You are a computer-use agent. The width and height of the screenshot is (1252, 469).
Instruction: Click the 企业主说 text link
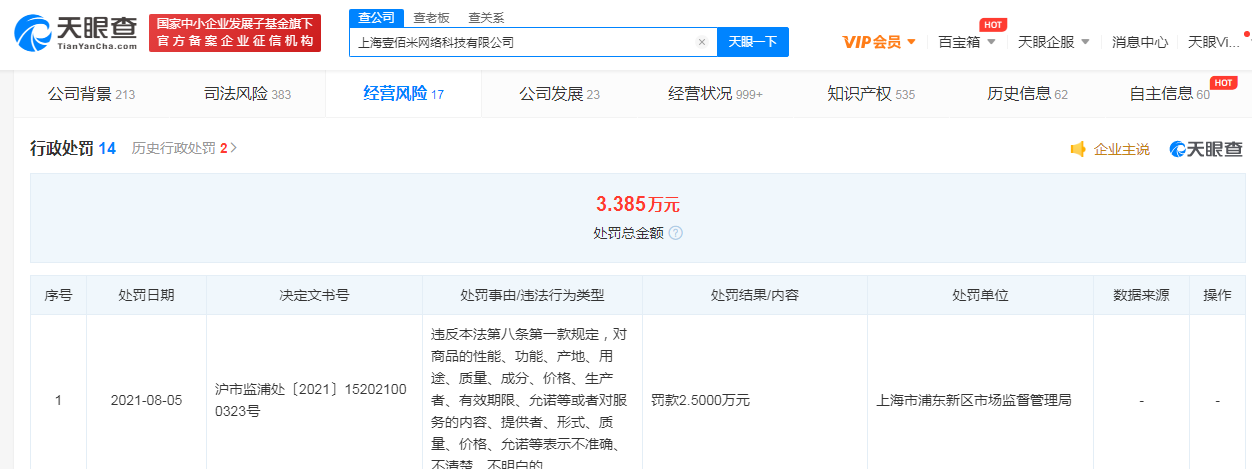tap(1122, 149)
